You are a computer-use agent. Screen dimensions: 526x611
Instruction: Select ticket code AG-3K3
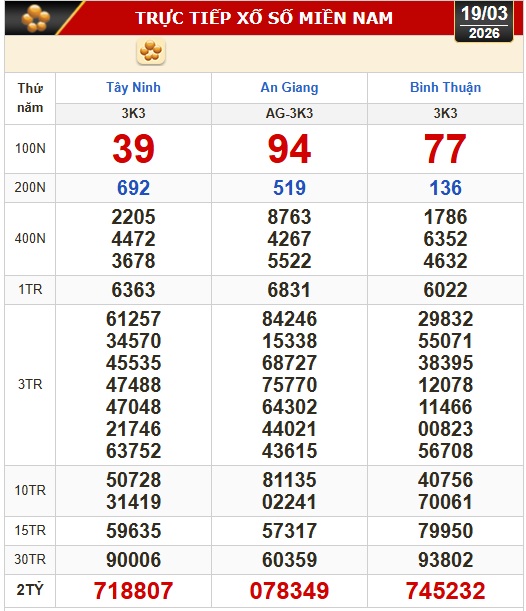click(289, 113)
